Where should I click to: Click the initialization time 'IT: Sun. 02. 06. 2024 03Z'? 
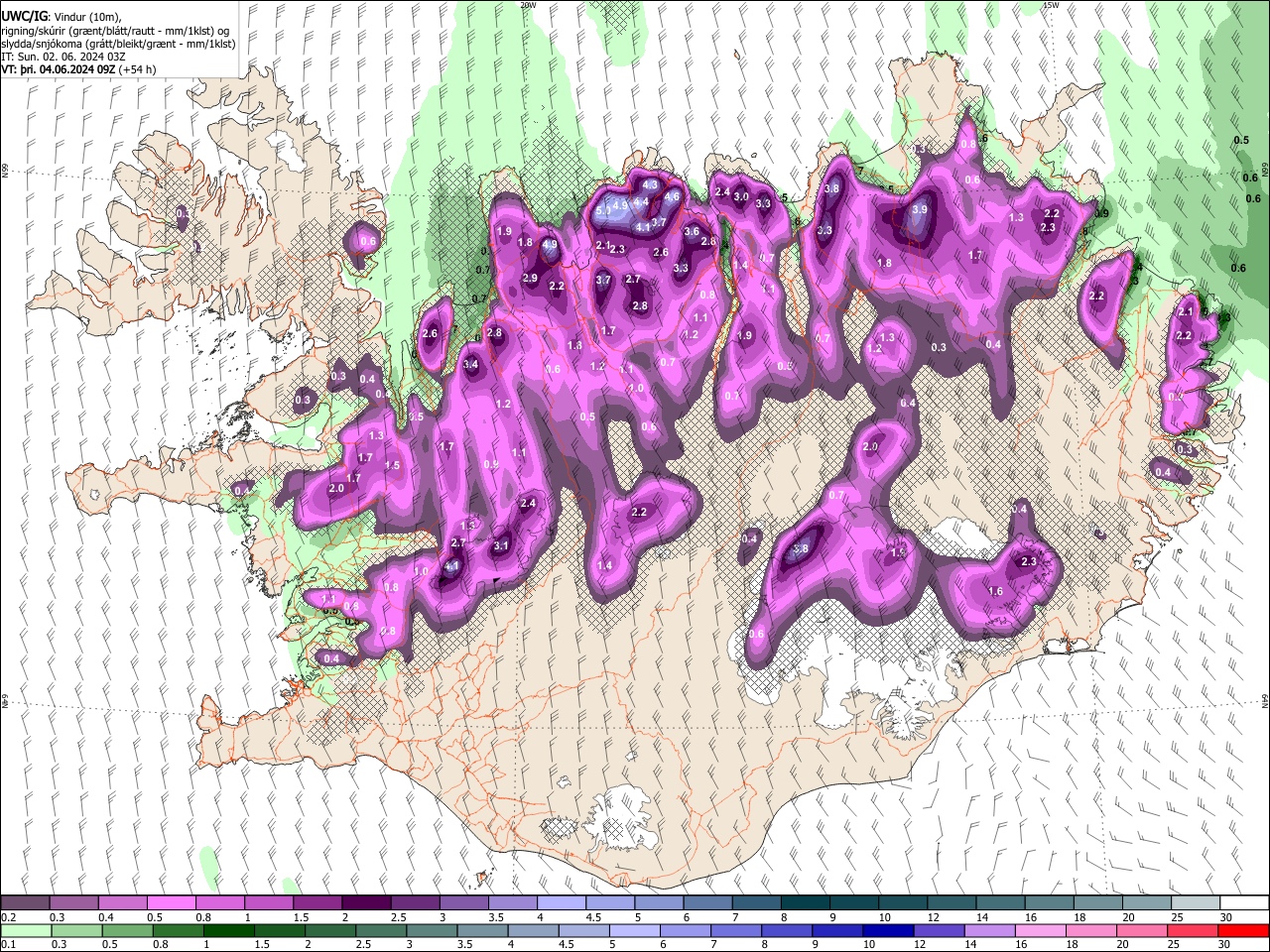63,58
